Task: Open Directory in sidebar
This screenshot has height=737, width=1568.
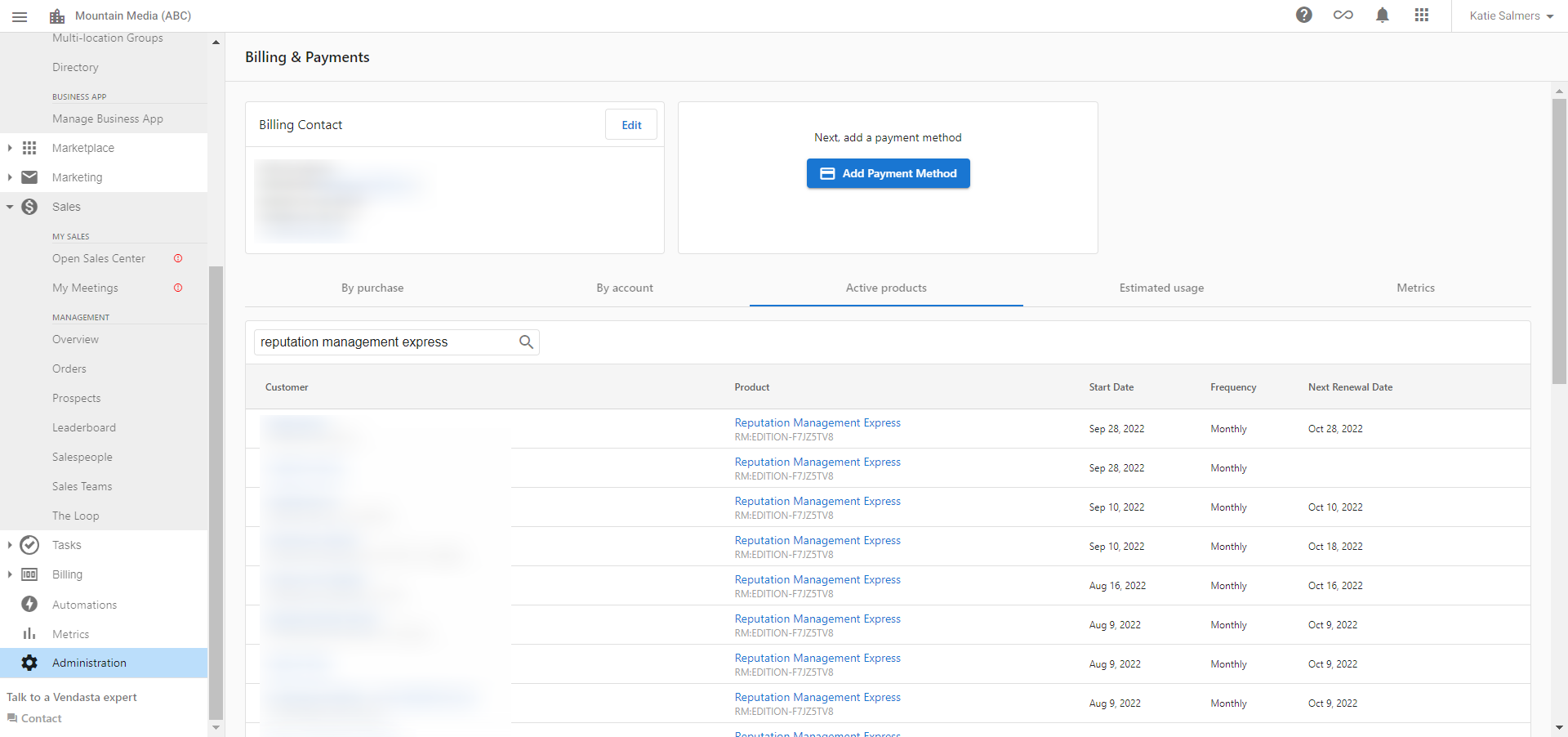Action: [75, 67]
